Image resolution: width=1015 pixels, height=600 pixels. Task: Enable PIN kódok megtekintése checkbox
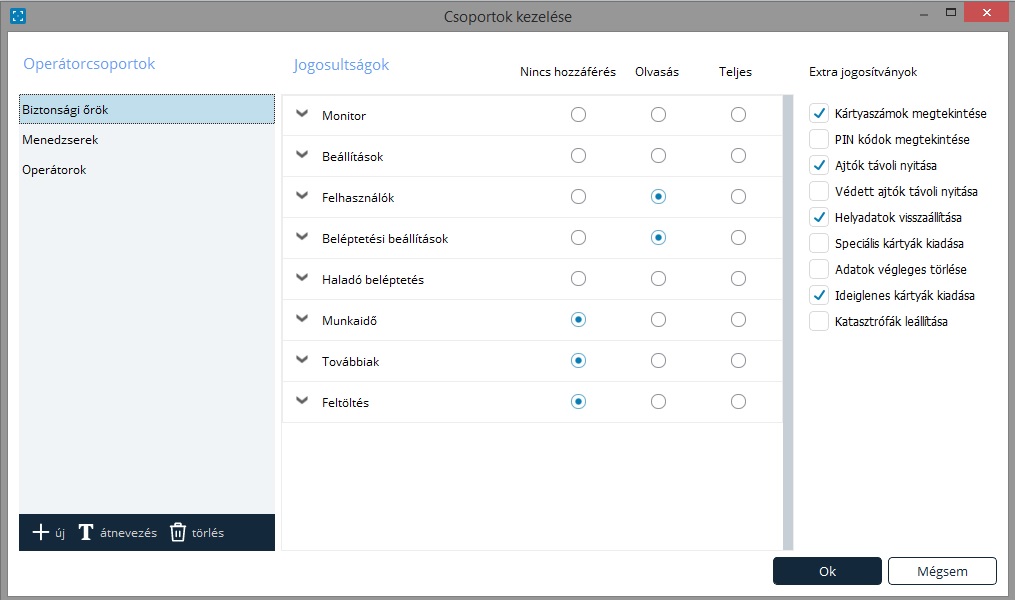[x=819, y=139]
